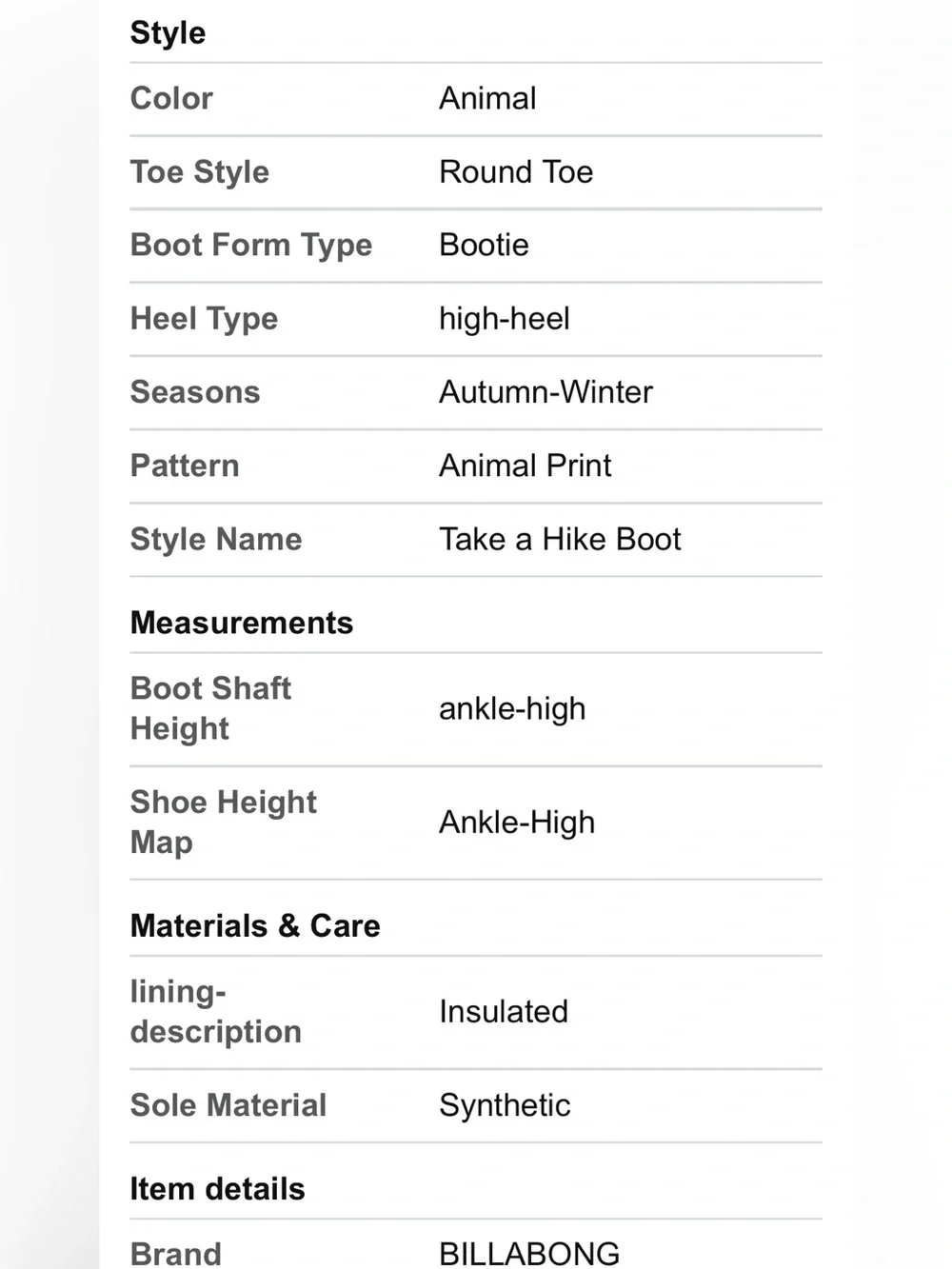This screenshot has width=952, height=1269.
Task: Click the lowercase ankle-high value
Action: (x=512, y=709)
